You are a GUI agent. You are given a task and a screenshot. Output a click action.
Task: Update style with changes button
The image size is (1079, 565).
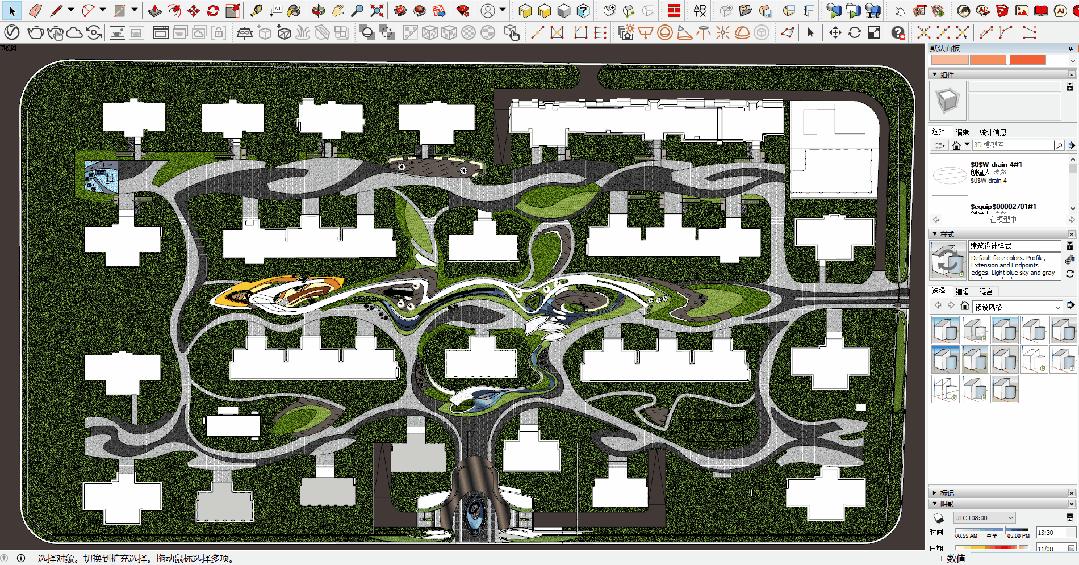1070,274
